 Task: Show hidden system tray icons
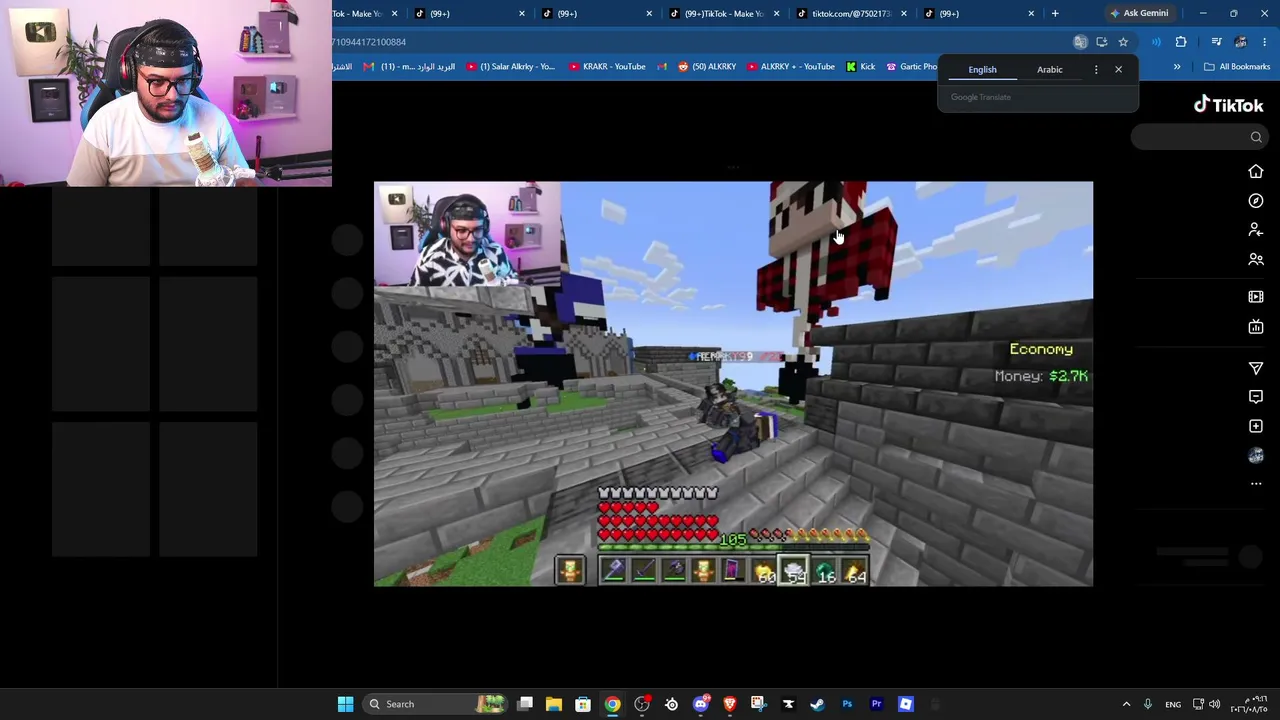(1126, 704)
